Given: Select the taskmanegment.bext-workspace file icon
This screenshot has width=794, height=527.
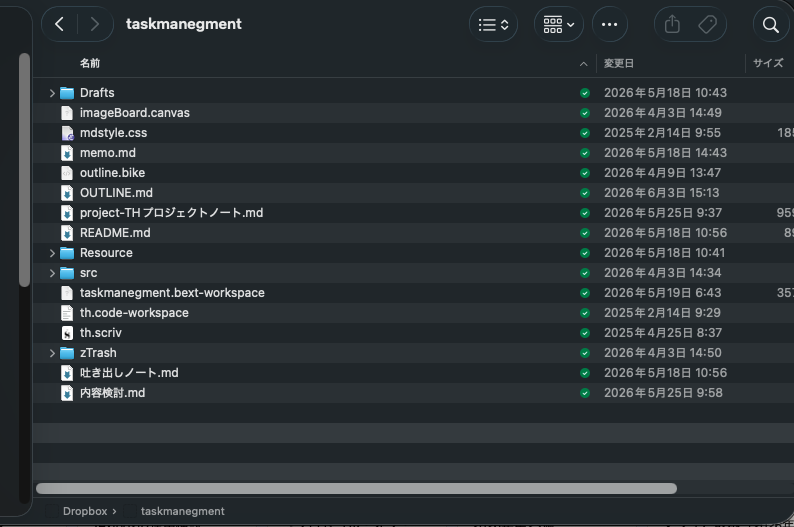Looking at the screenshot, I should coord(67,293).
